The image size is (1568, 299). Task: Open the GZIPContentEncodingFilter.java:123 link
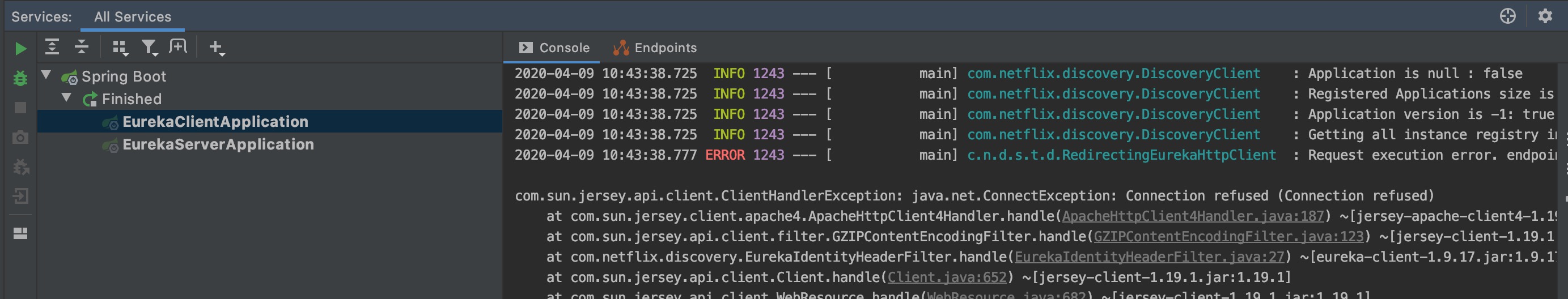tap(1228, 236)
